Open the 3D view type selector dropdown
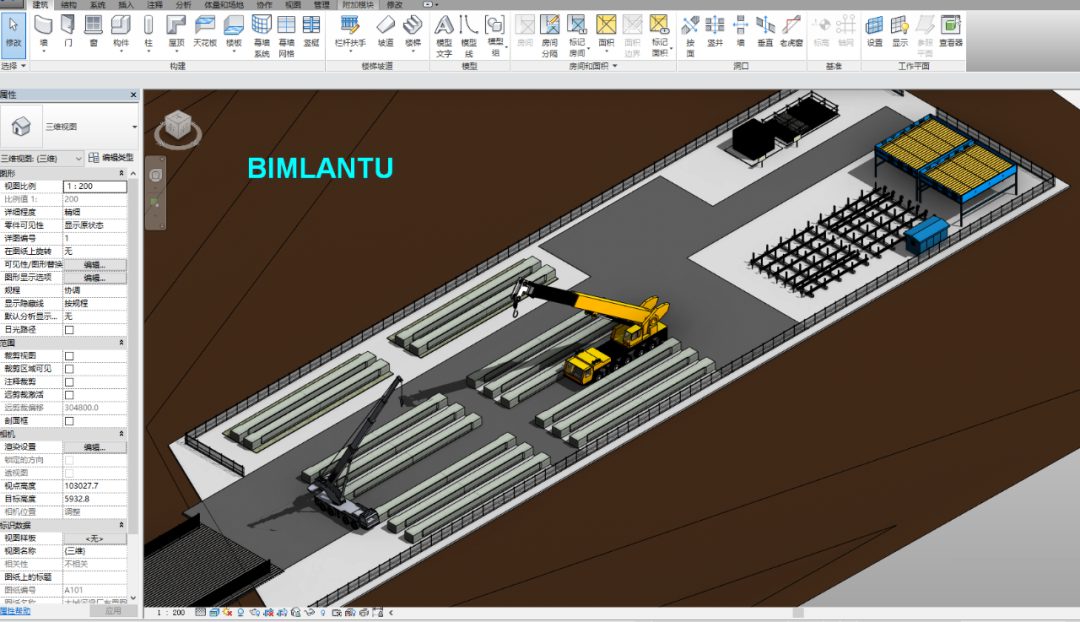 point(134,127)
